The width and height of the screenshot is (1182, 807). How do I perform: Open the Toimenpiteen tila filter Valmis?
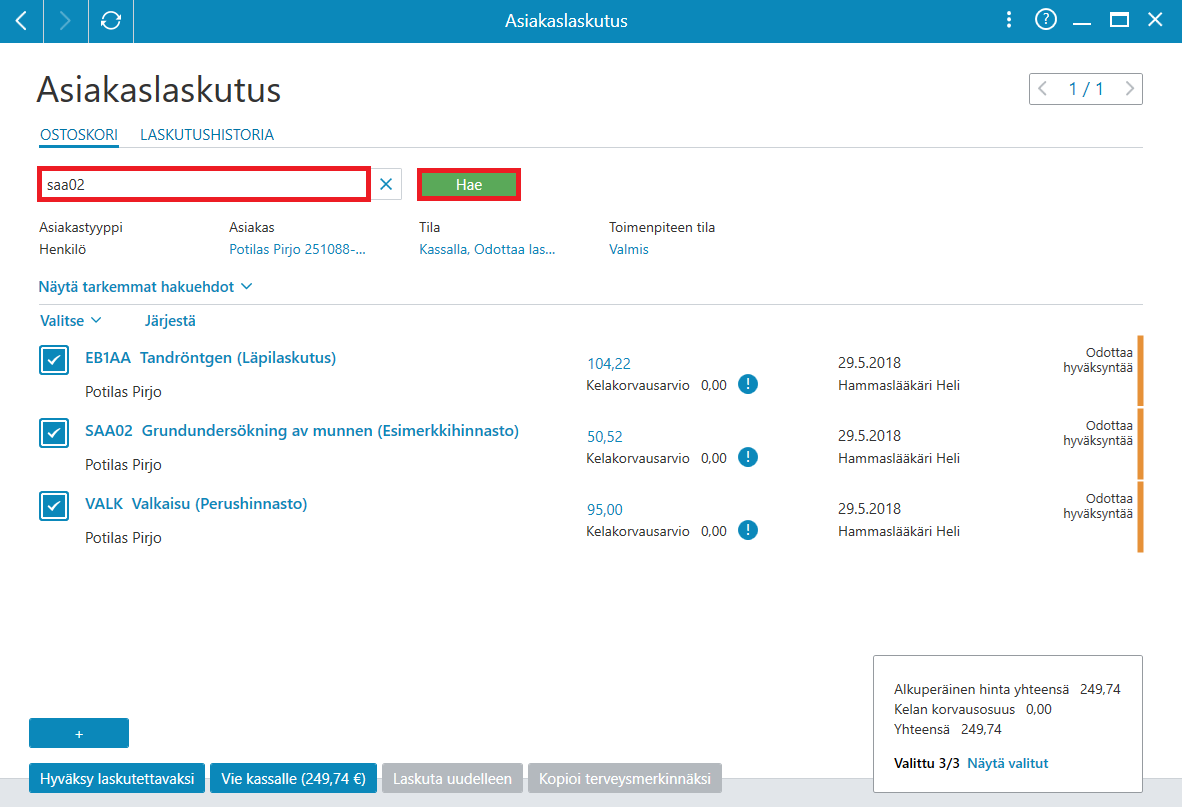pos(629,249)
